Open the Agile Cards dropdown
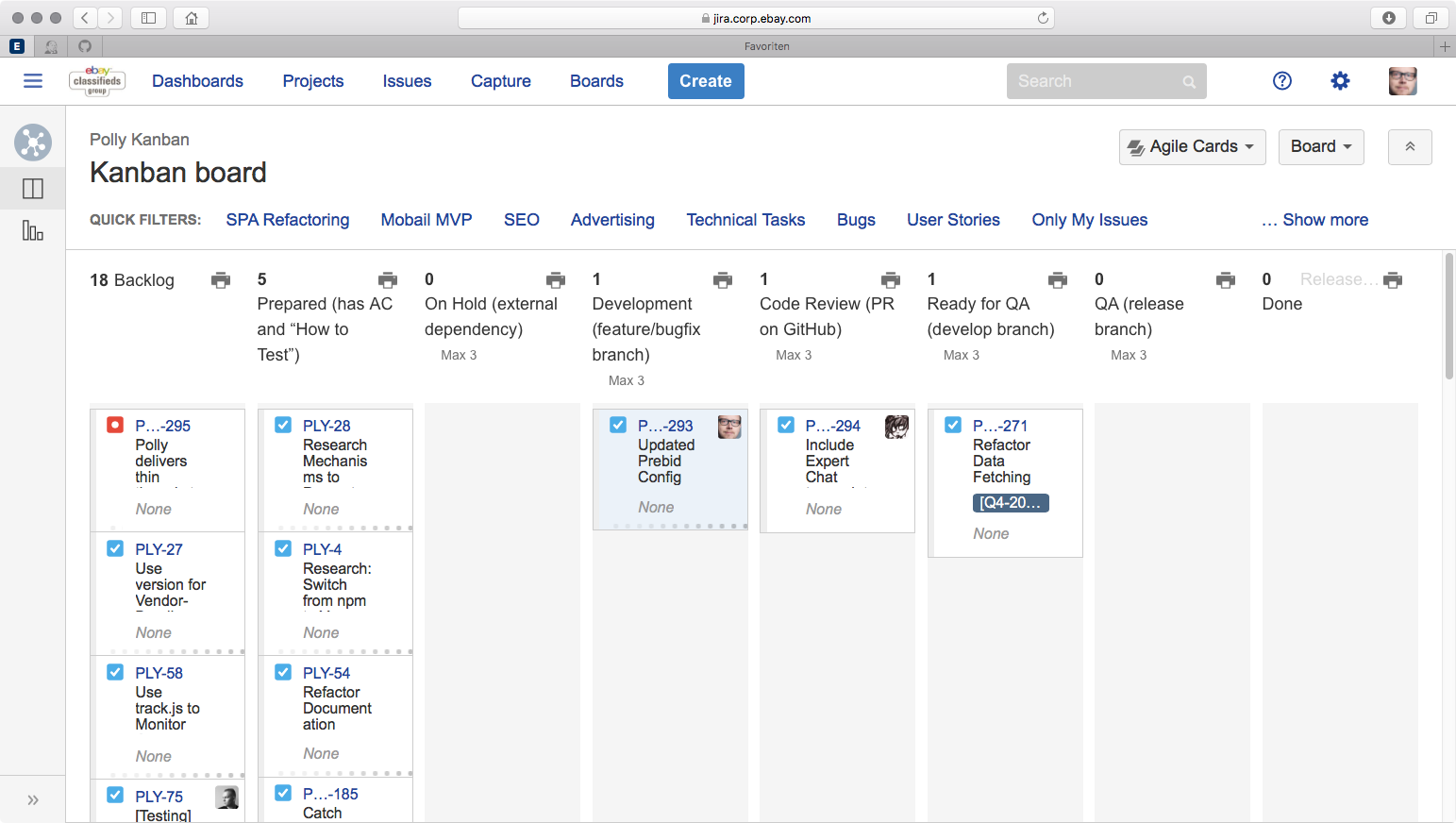 pos(1192,146)
